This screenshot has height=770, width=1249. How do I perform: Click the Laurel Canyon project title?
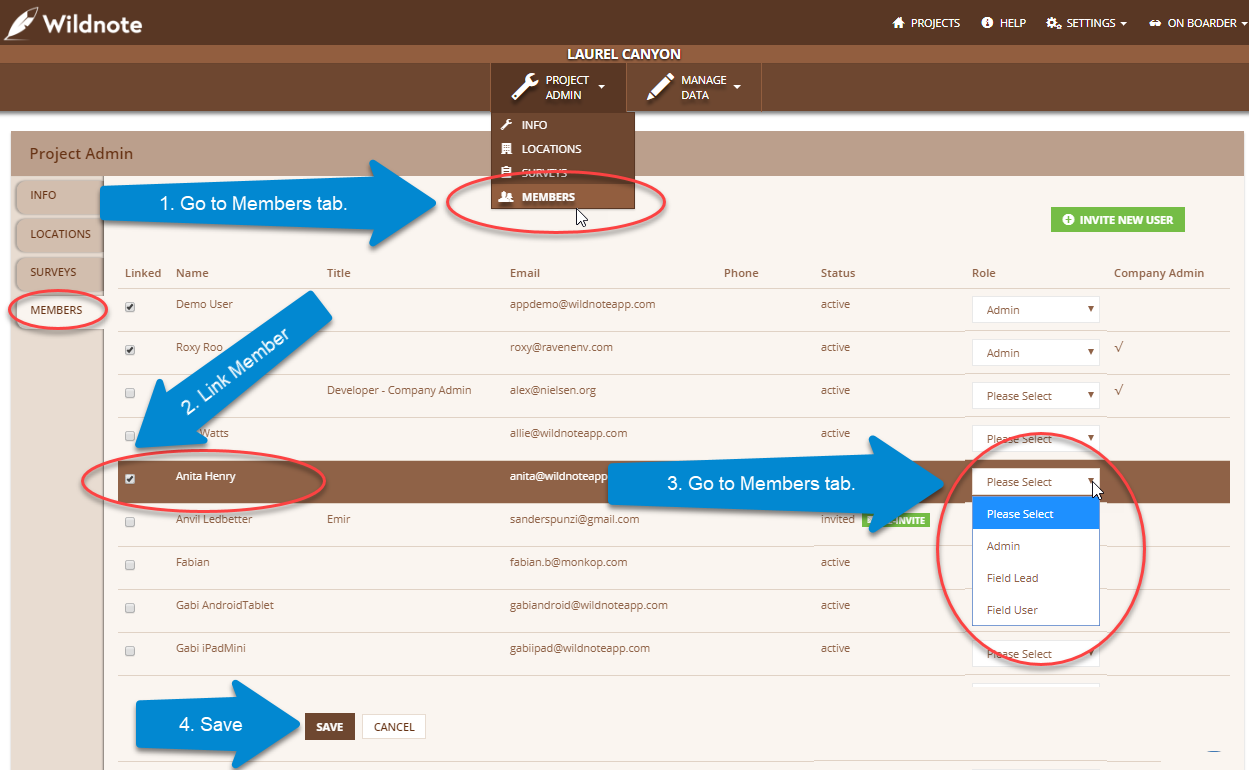coord(624,54)
